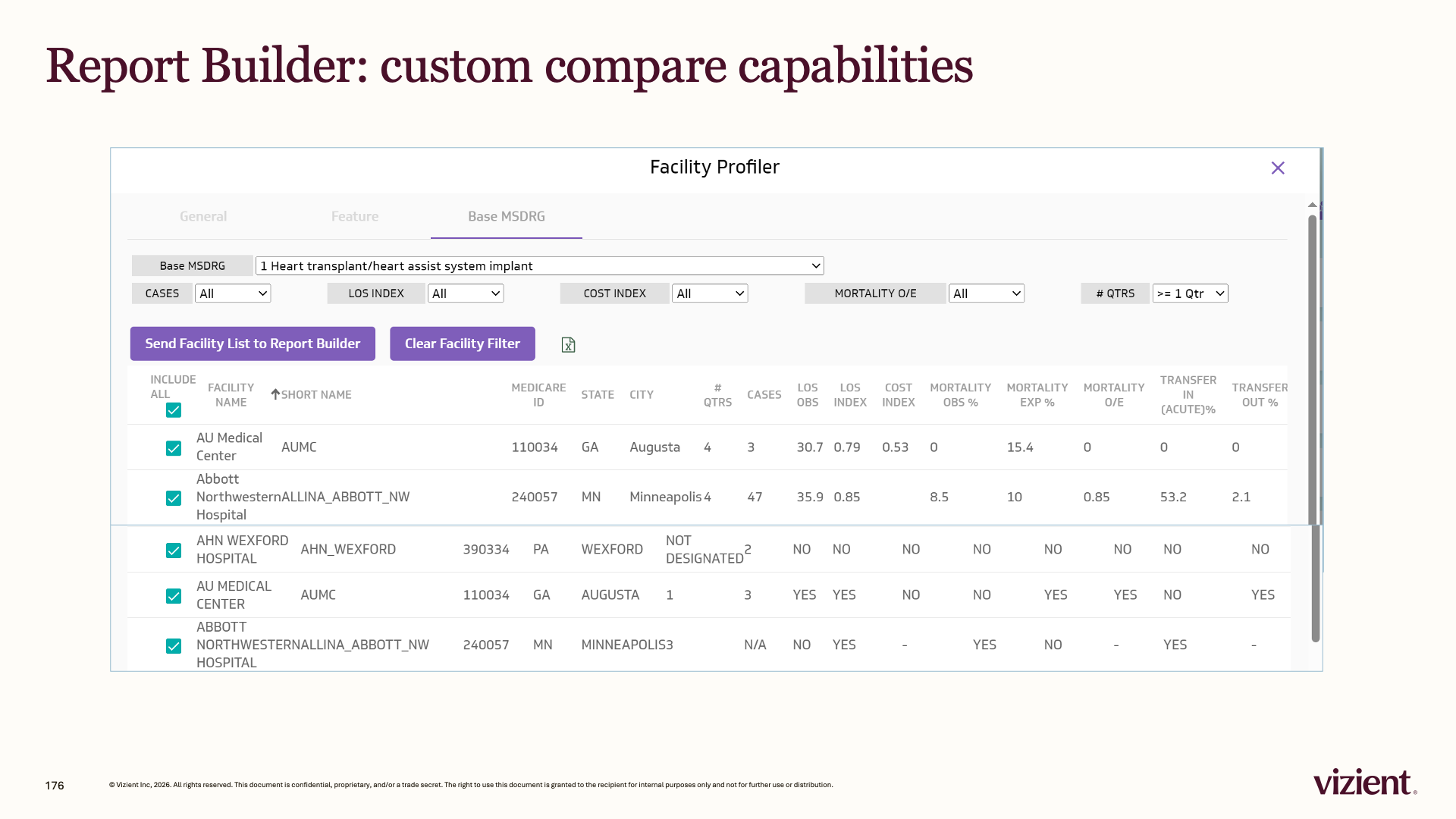Switch to the Feature tab
Image resolution: width=1456 pixels, height=819 pixels.
pyautogui.click(x=355, y=216)
